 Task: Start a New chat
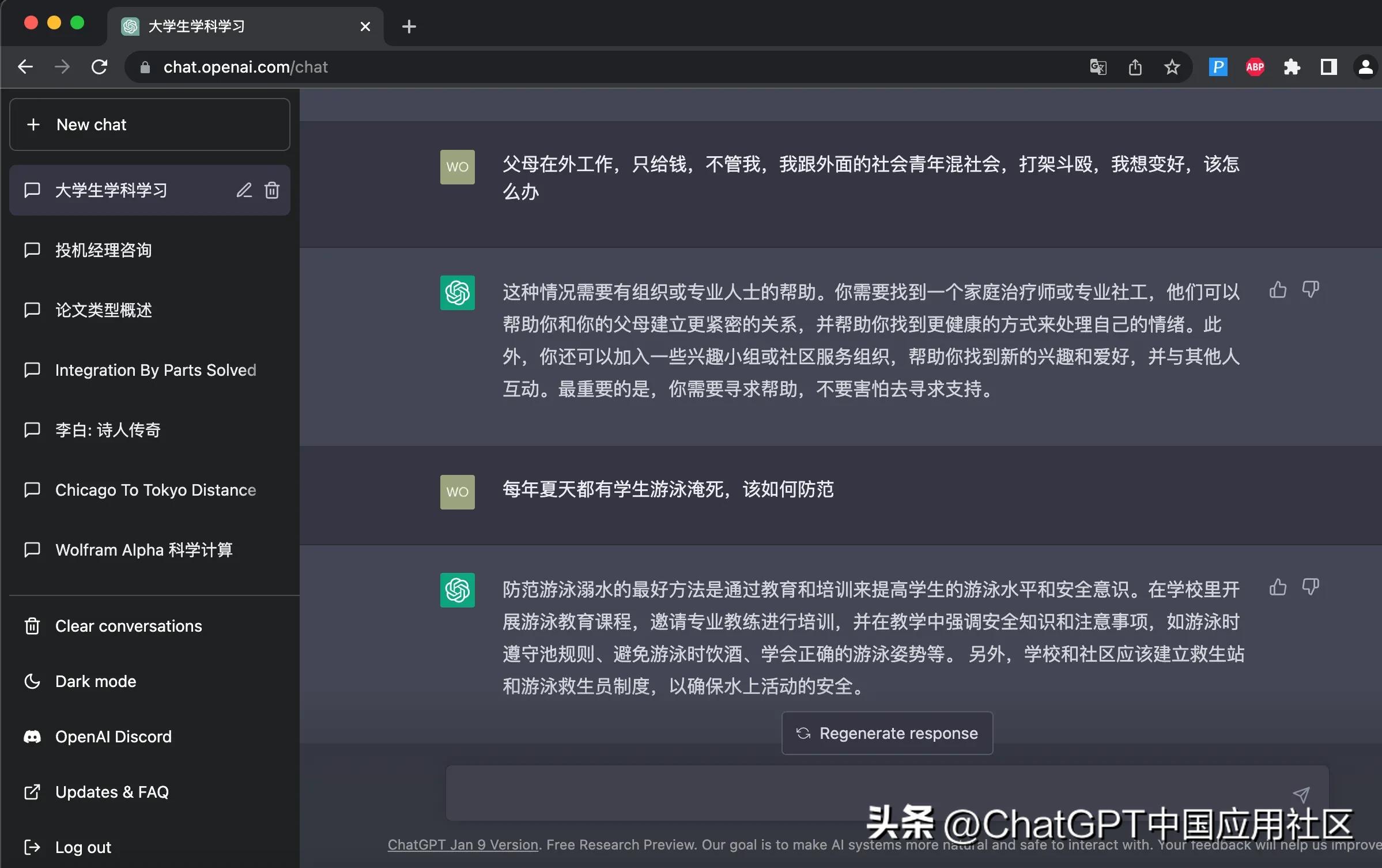[149, 124]
